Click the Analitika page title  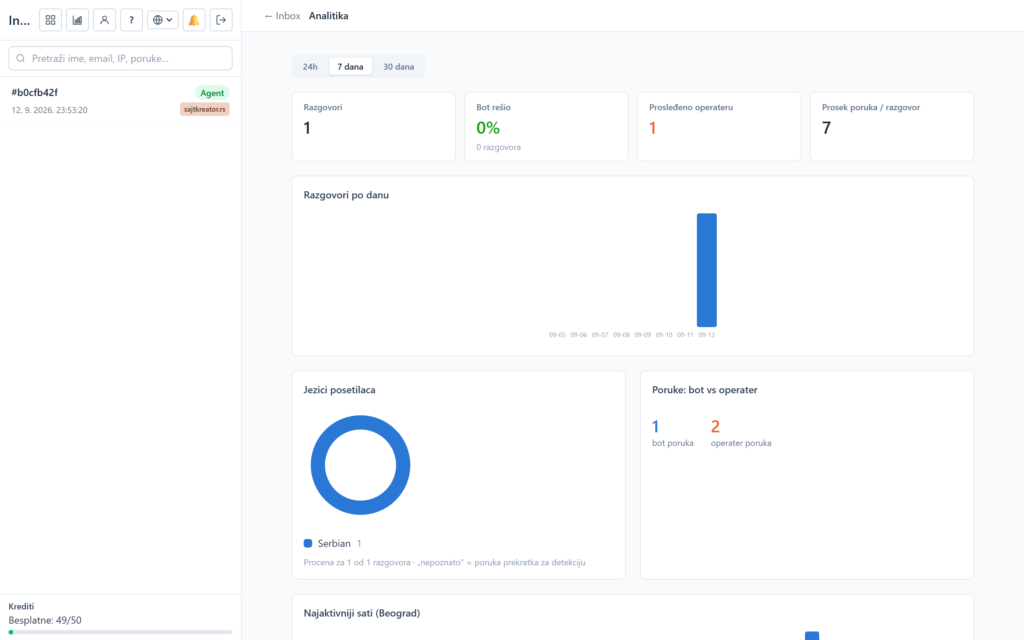328,16
